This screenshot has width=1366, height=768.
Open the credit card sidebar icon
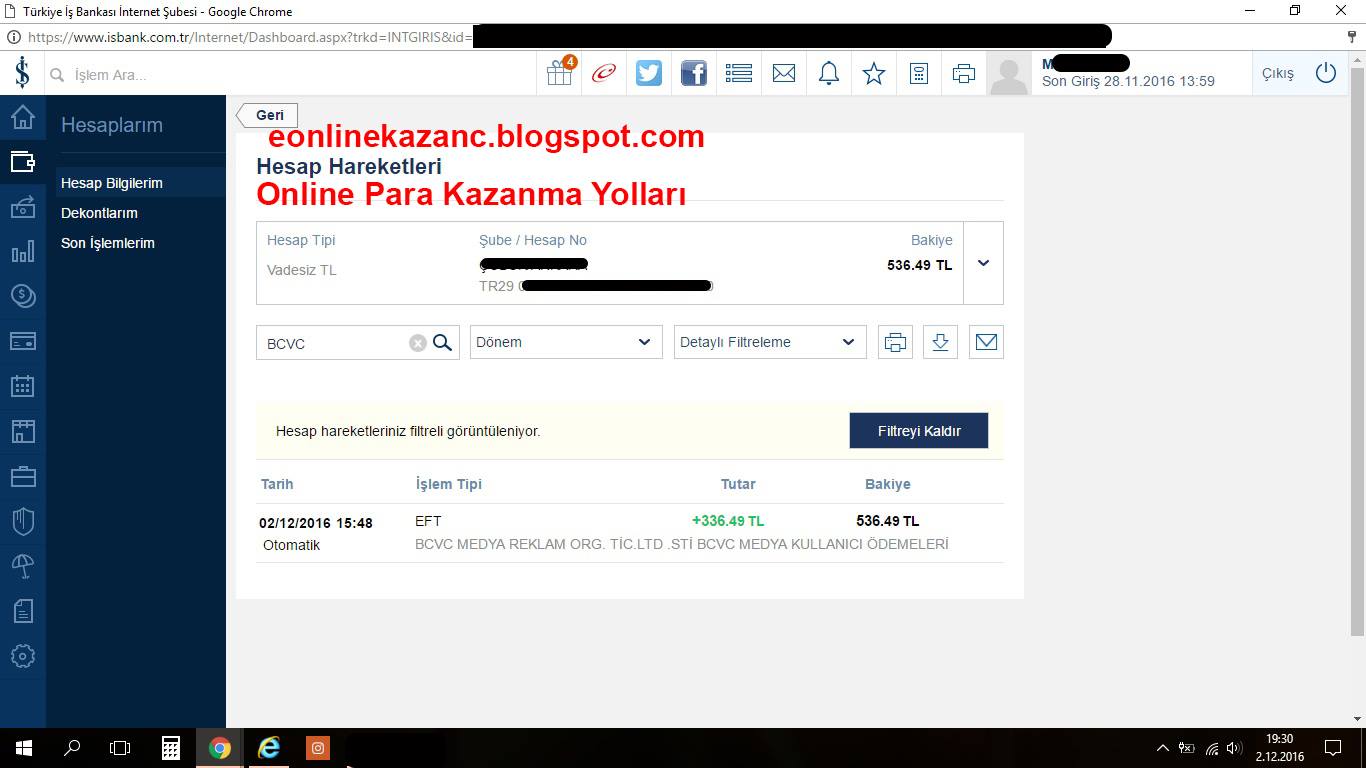pyautogui.click(x=22, y=341)
